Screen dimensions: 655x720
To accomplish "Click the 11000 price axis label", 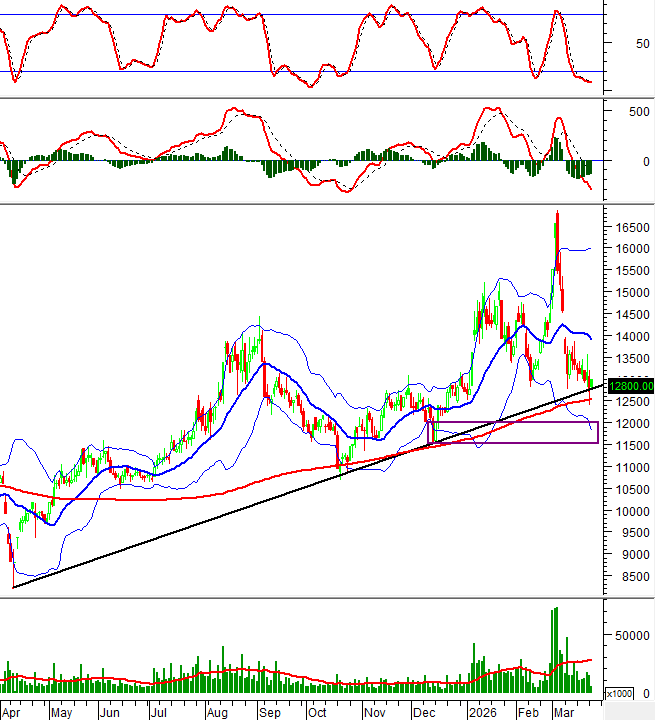I will tap(632, 468).
